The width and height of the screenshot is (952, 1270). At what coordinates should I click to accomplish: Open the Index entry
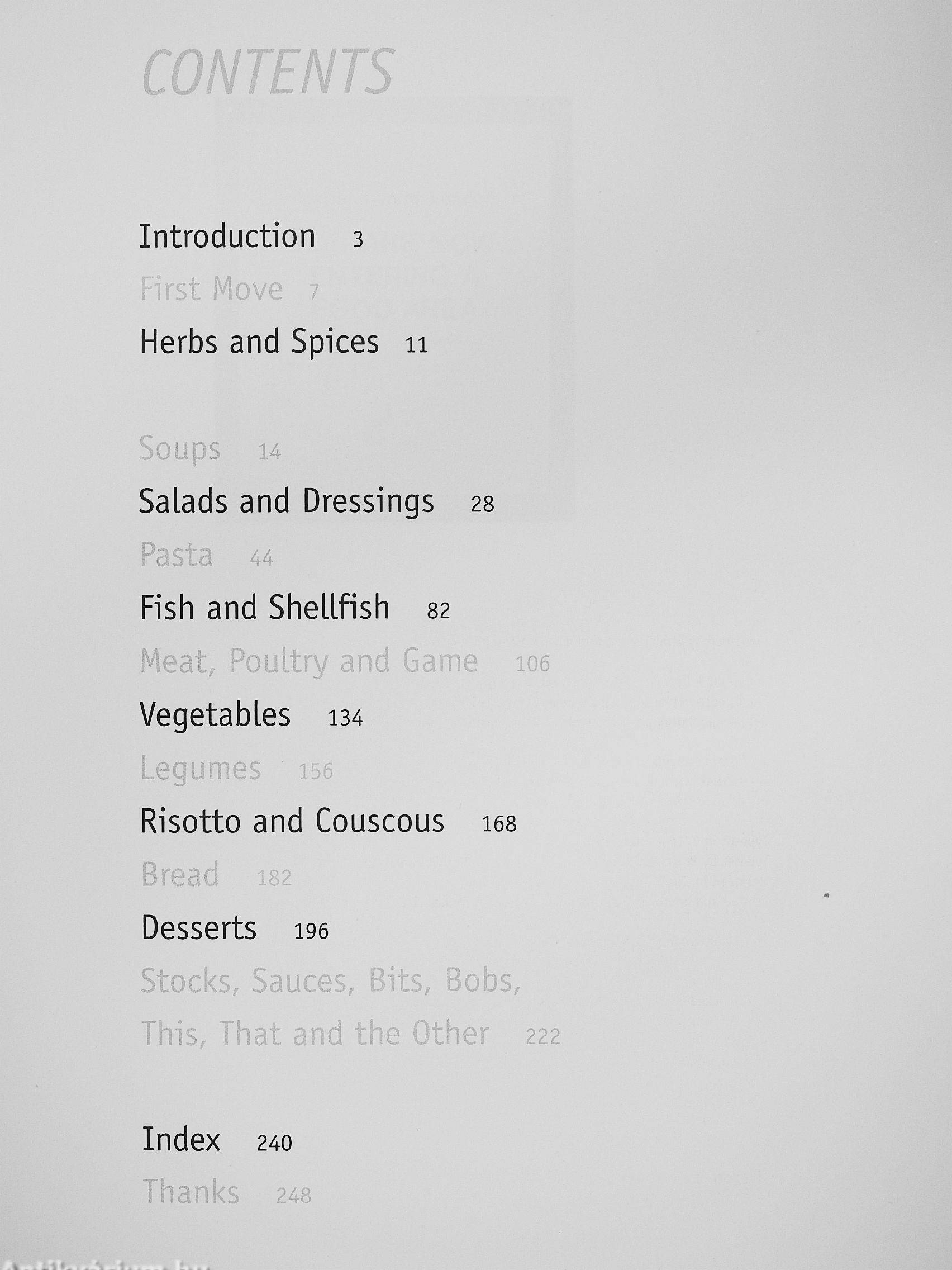[181, 1139]
